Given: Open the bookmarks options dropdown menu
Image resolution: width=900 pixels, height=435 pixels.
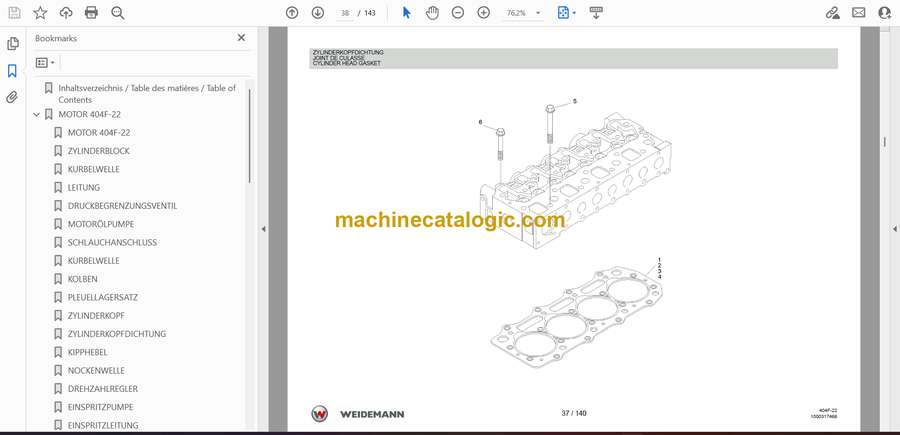Looking at the screenshot, I should pos(45,62).
